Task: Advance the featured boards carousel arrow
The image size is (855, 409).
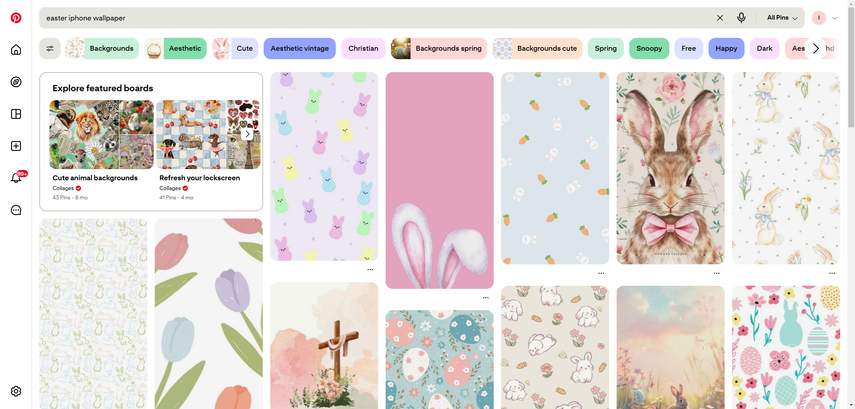Action: 247,134
